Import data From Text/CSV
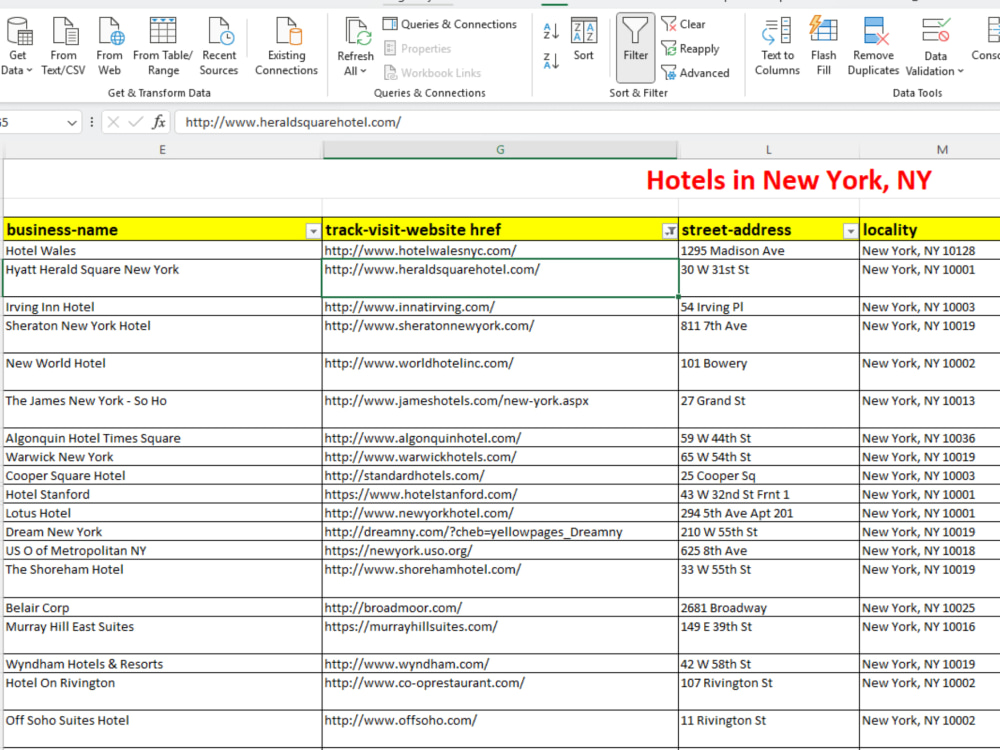Screen dimensions: 1000x750 pos(63,47)
